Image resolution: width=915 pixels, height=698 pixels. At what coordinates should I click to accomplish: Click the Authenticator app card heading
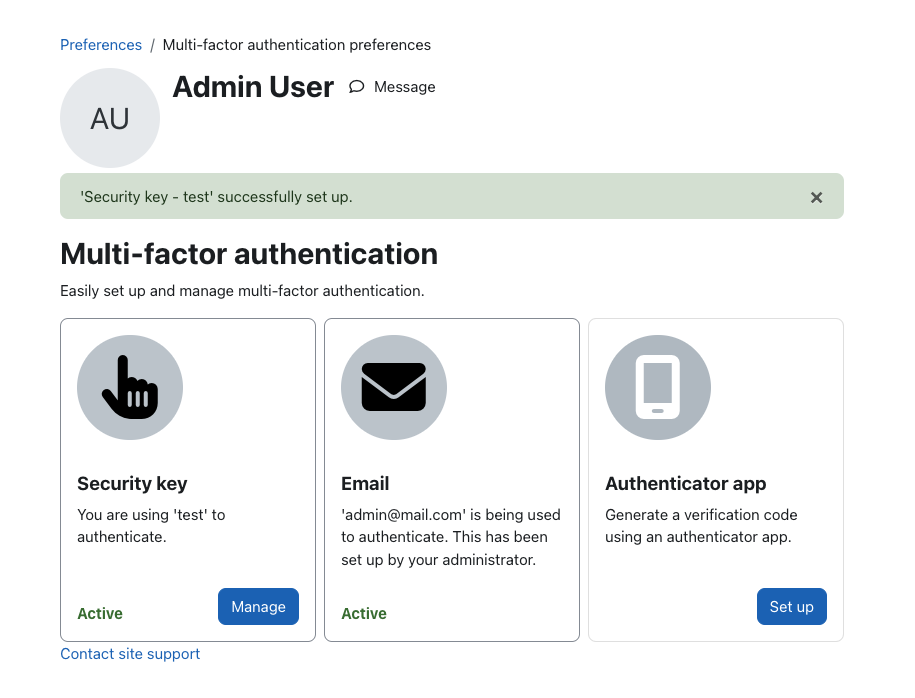(685, 483)
